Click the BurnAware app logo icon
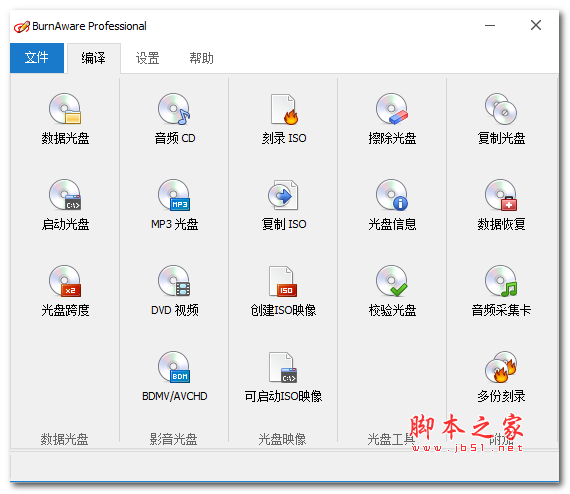The height and width of the screenshot is (494, 570). click(21, 27)
